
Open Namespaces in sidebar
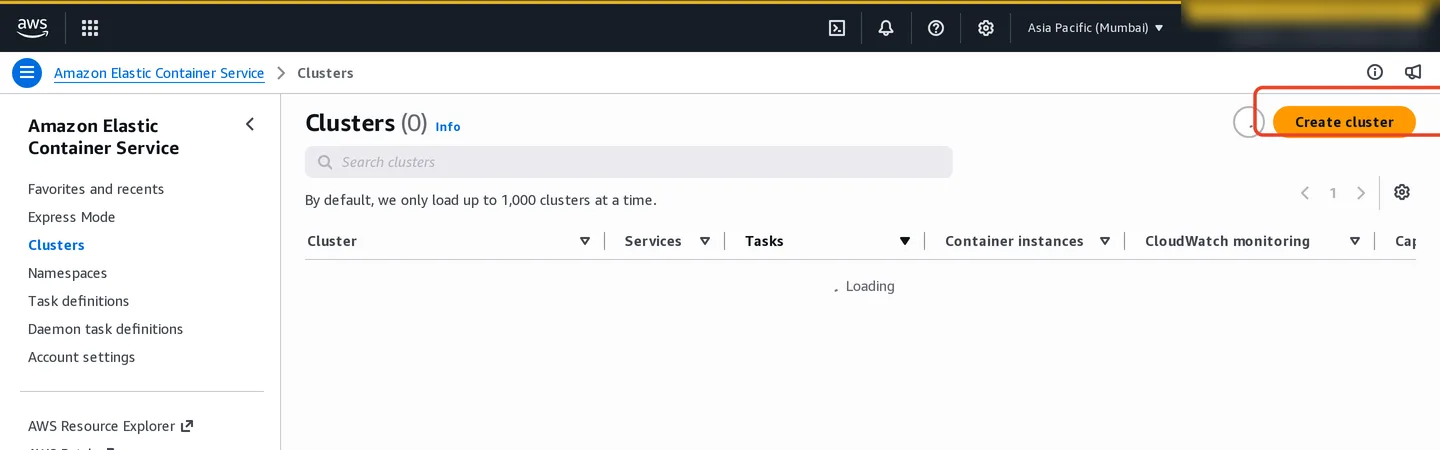pos(67,273)
